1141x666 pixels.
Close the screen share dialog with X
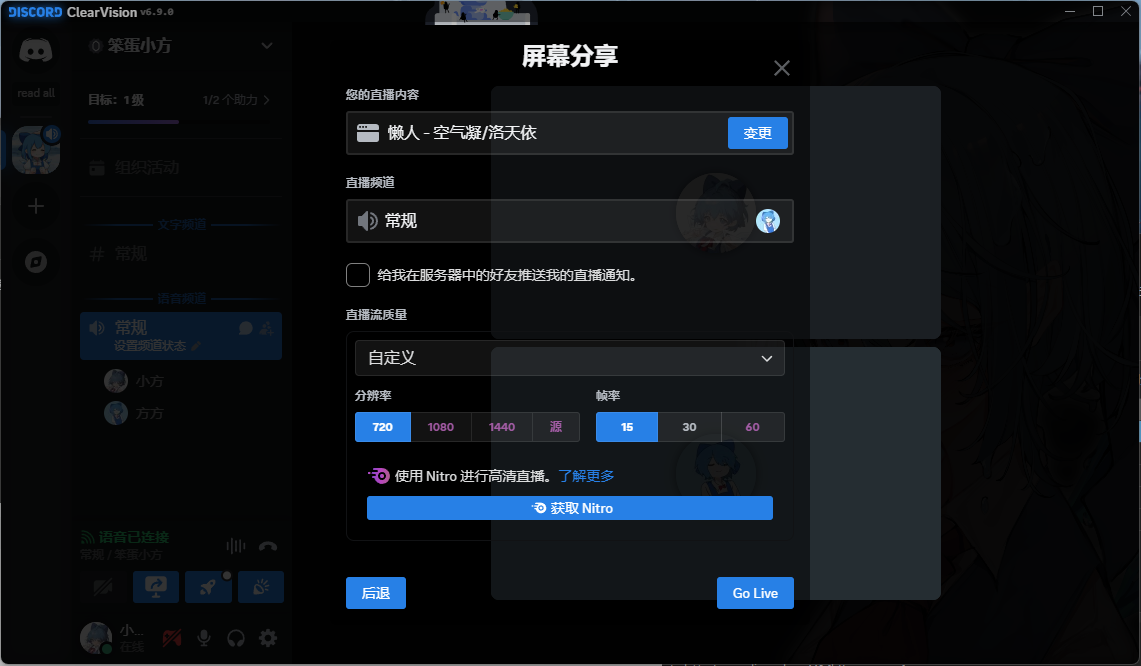tap(782, 68)
